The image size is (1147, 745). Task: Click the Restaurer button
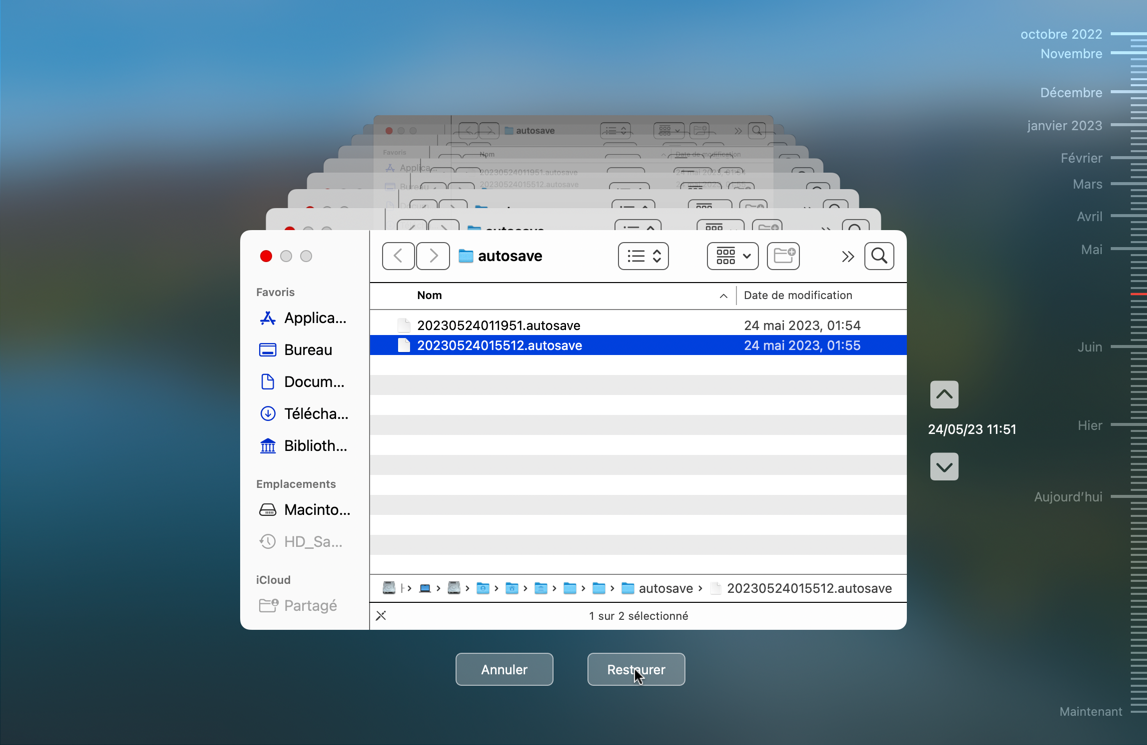pos(636,670)
